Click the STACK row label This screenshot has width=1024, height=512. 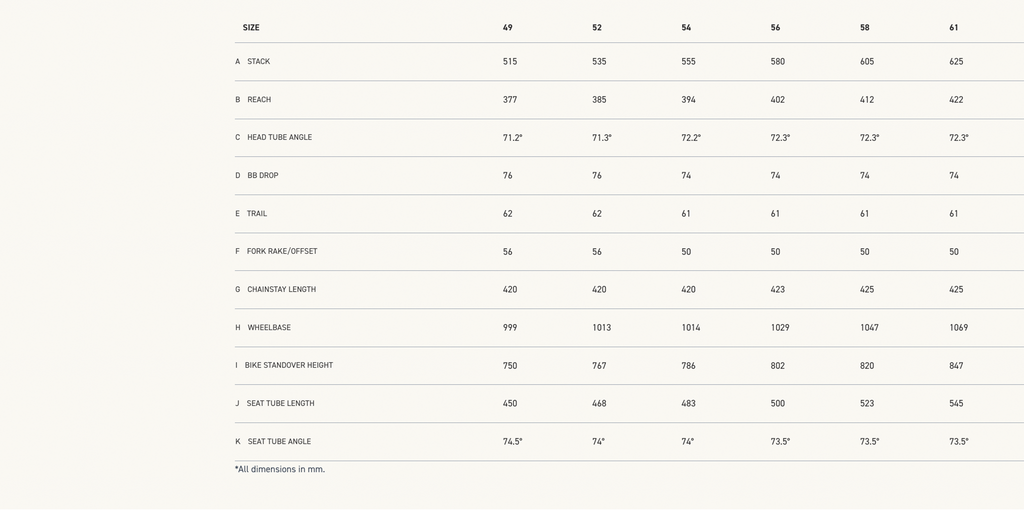click(x=258, y=62)
